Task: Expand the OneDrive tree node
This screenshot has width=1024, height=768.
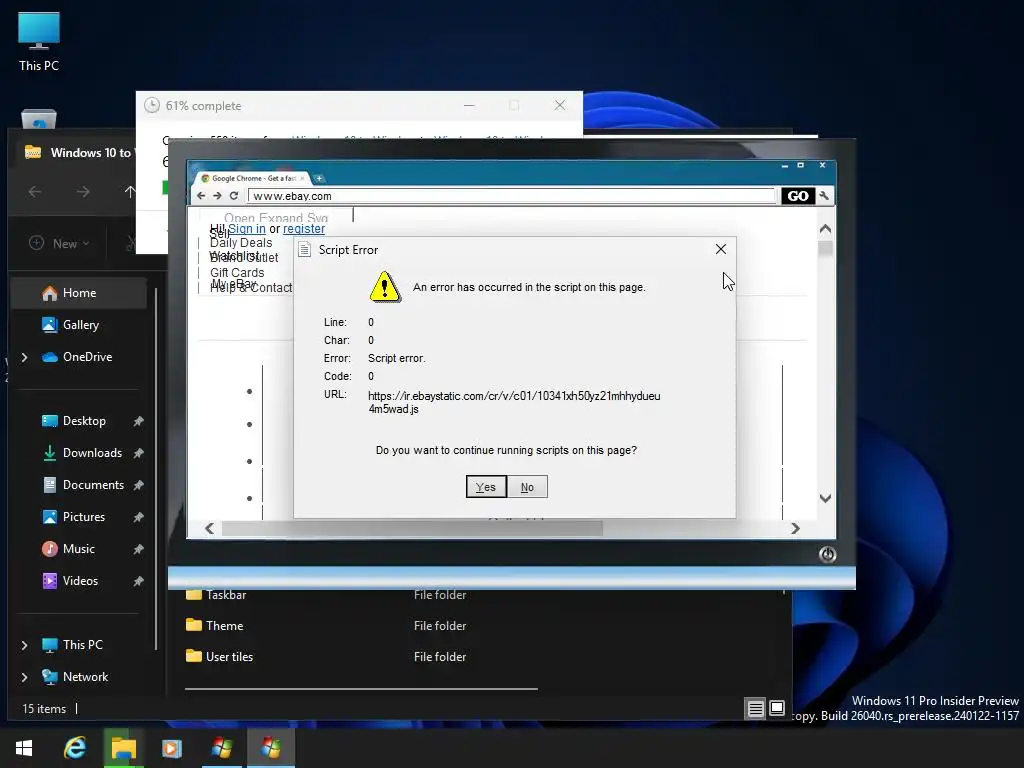Action: (24, 357)
